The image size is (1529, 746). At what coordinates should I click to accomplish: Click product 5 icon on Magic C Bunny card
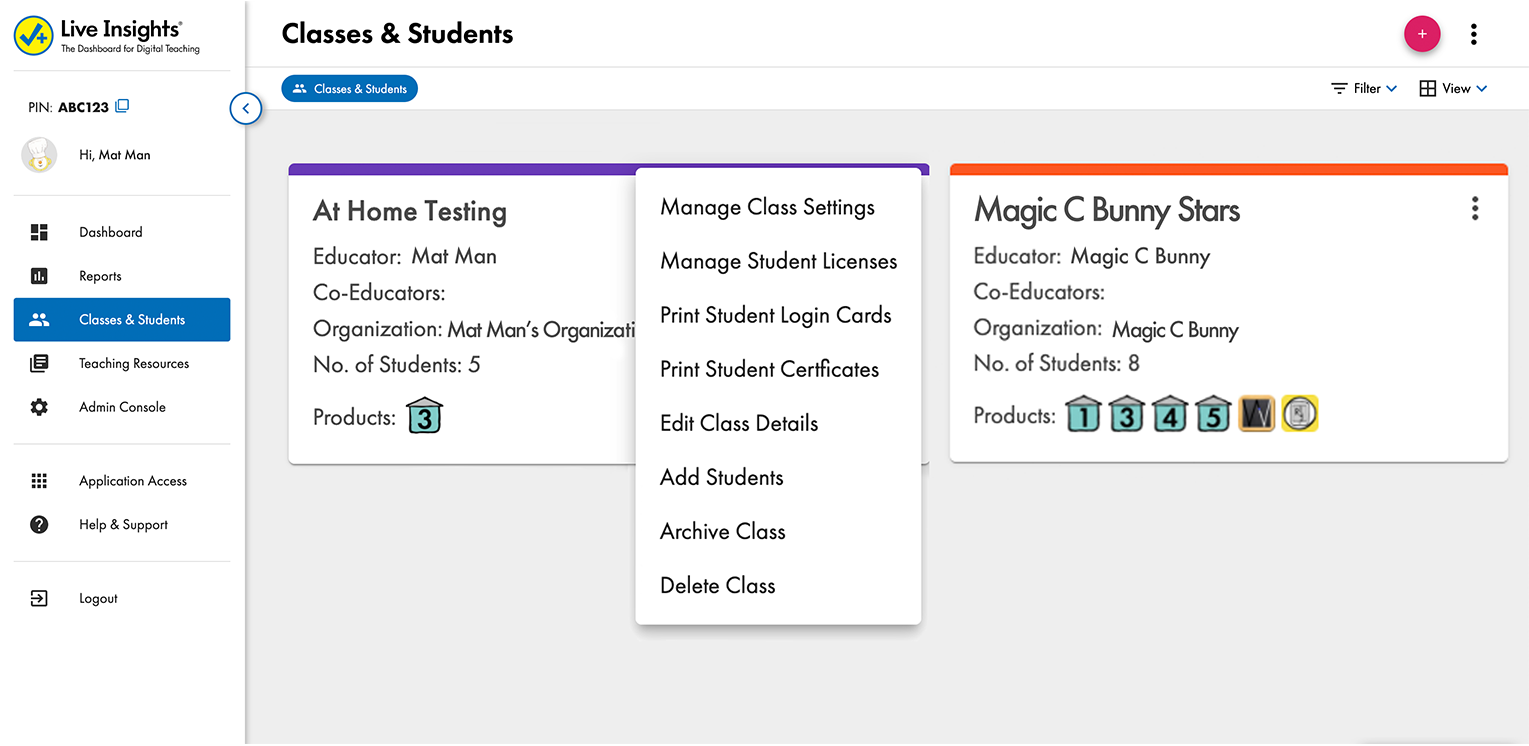(1213, 414)
